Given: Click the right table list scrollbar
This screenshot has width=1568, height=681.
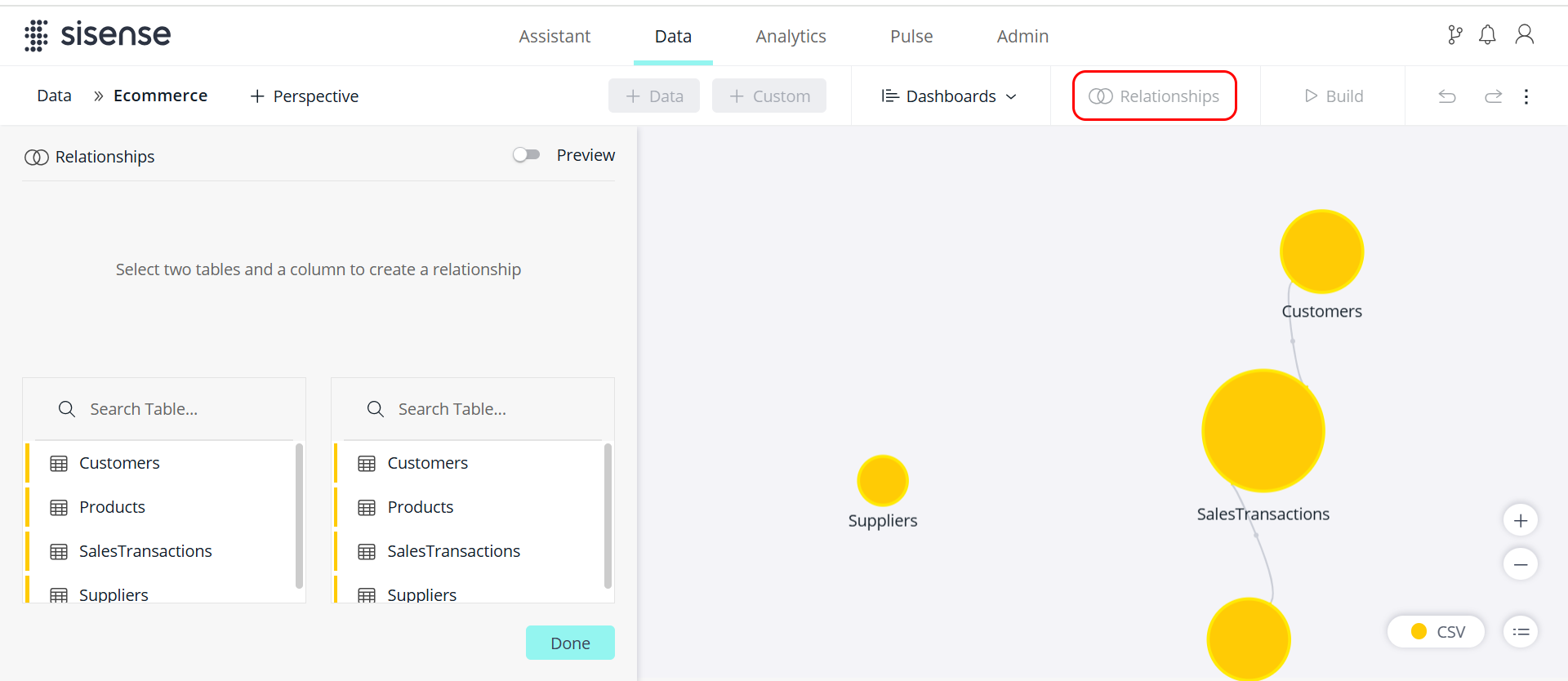Looking at the screenshot, I should coord(608,515).
